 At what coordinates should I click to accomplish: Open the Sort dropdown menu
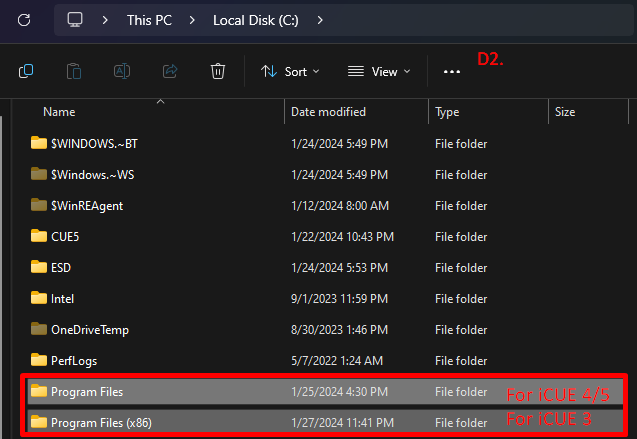tap(290, 71)
